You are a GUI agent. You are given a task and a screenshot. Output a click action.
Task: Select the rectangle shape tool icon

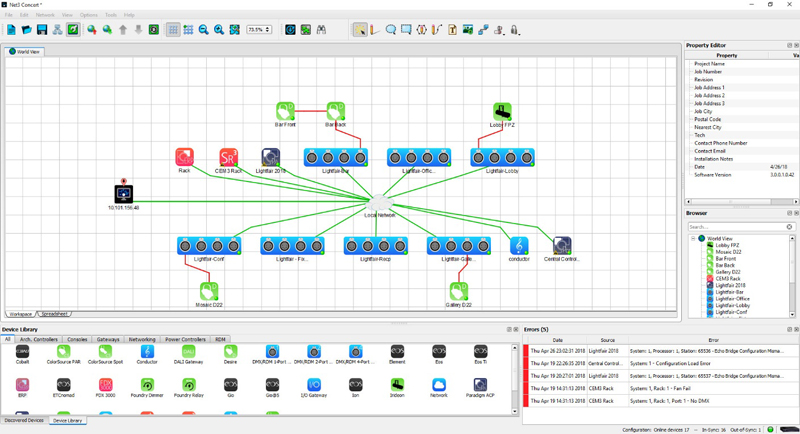(x=406, y=30)
